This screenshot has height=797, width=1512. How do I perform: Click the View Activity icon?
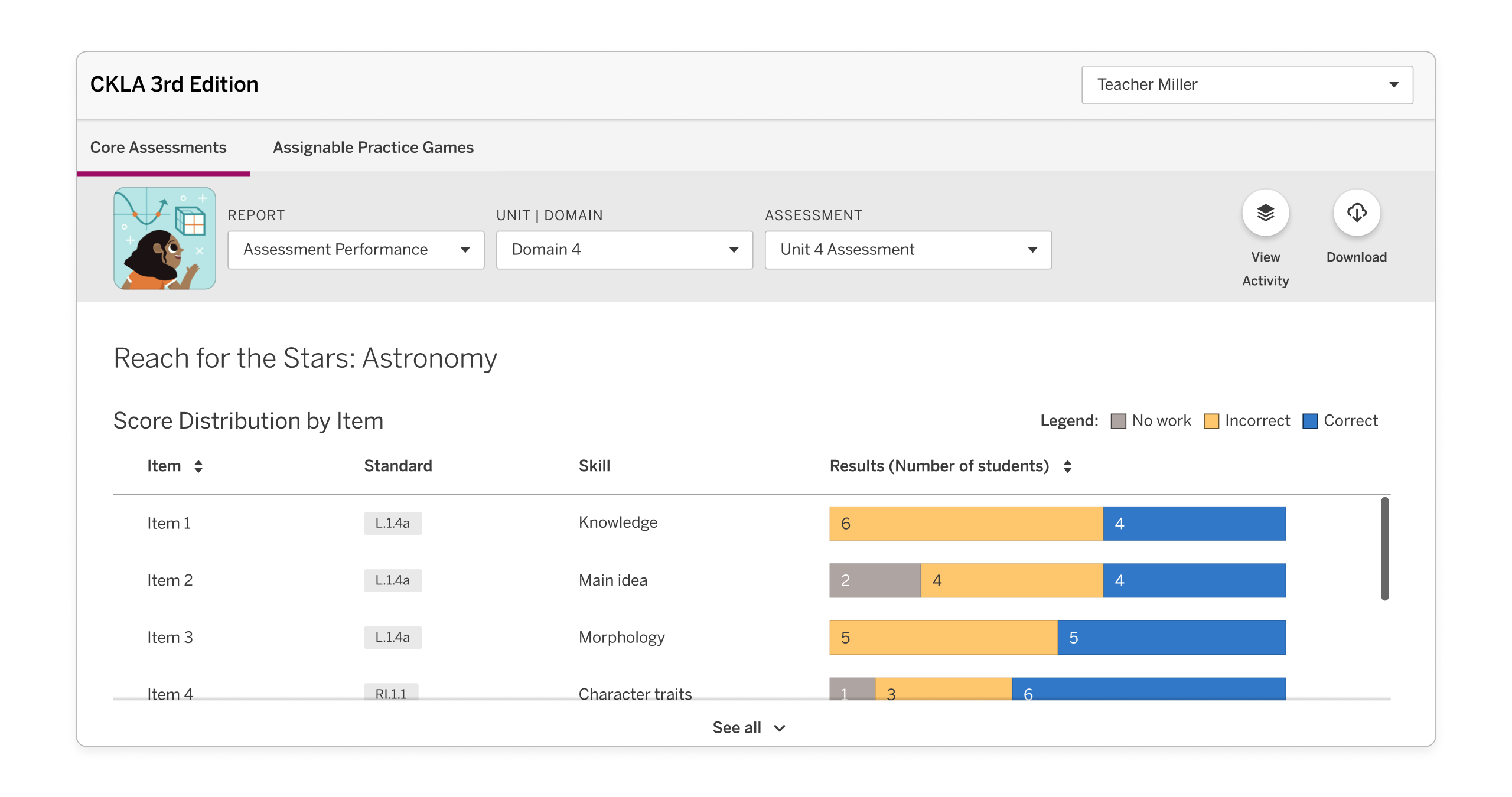point(1265,214)
